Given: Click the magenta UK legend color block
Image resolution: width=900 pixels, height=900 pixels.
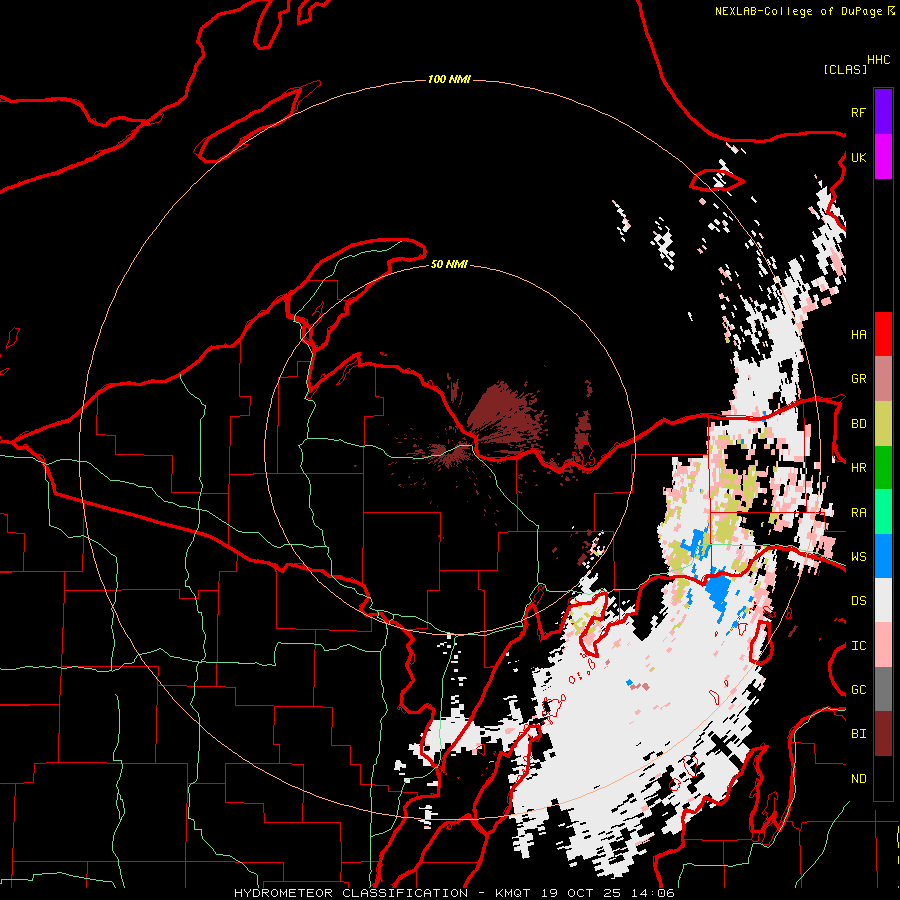Looking at the screenshot, I should [x=883, y=157].
